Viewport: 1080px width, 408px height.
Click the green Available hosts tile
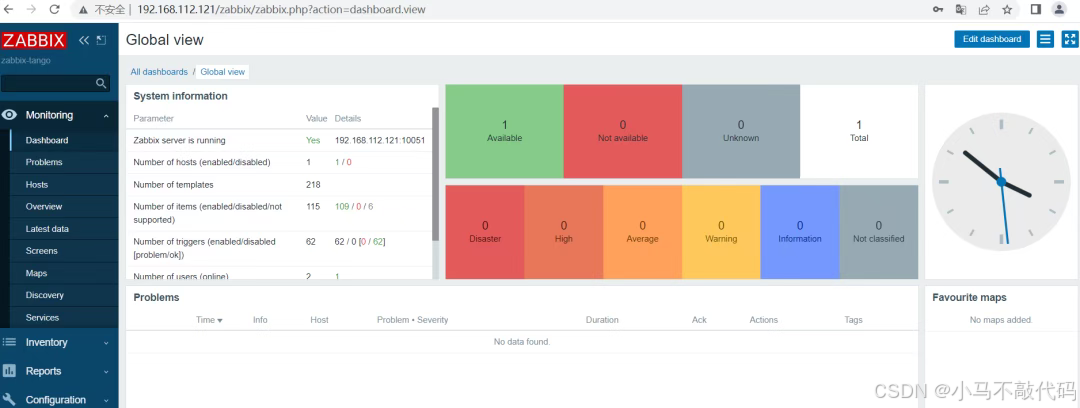[504, 132]
